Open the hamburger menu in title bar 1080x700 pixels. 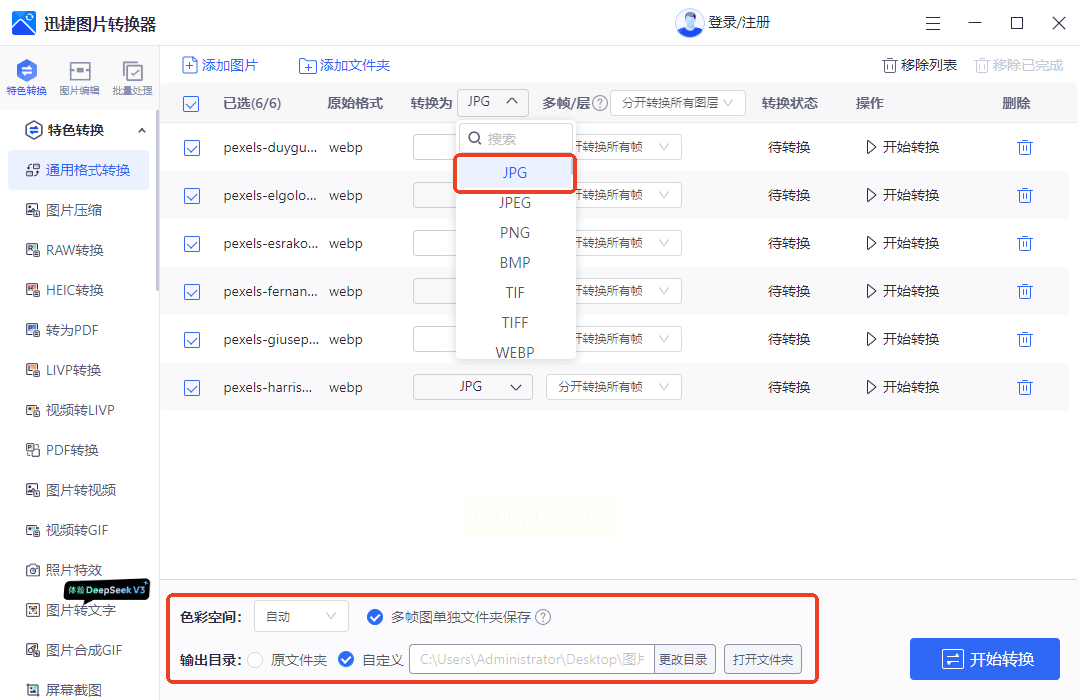click(x=933, y=23)
